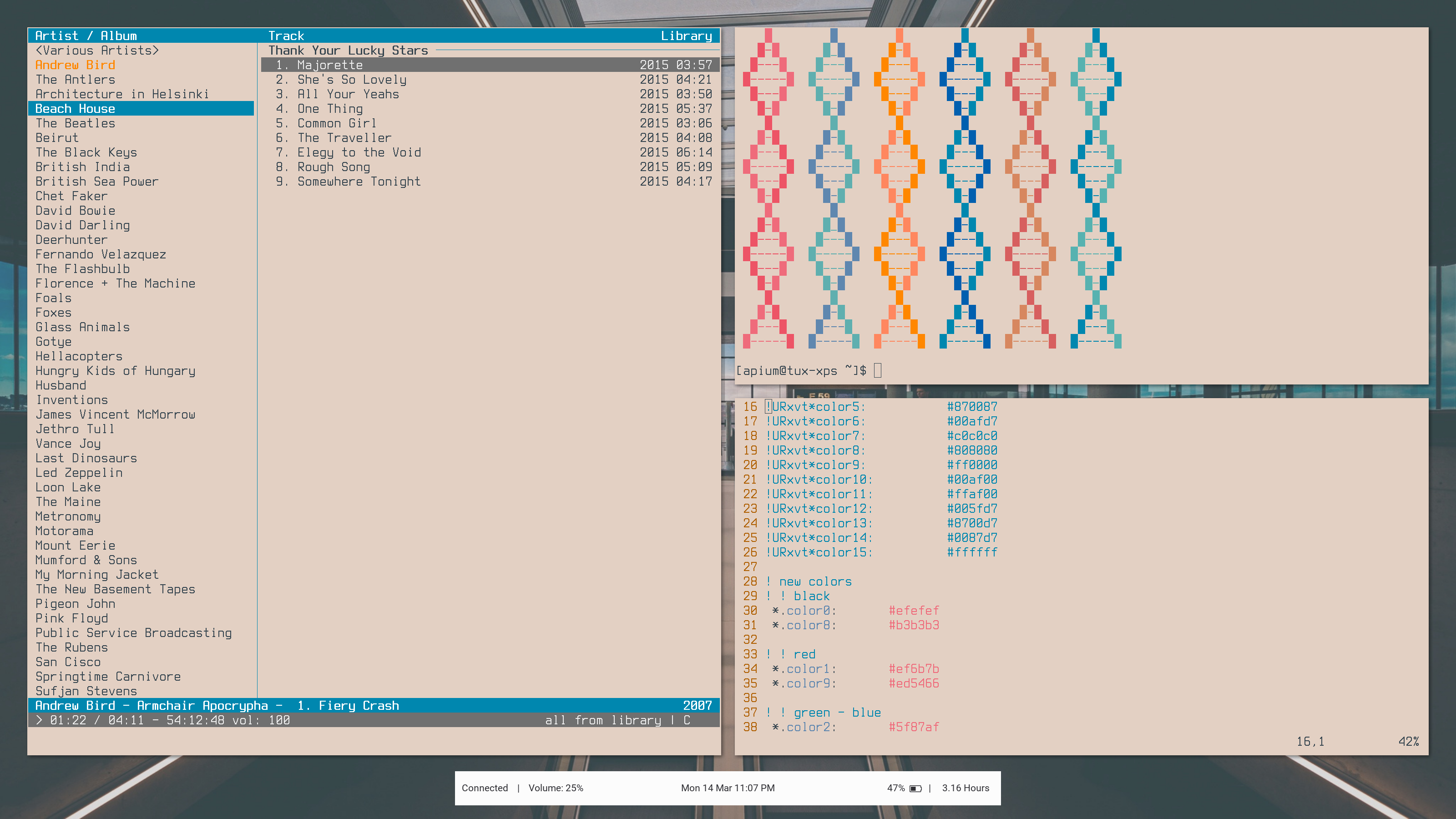Click the battery icon in status bar
Image resolution: width=1456 pixels, height=819 pixels.
[915, 789]
